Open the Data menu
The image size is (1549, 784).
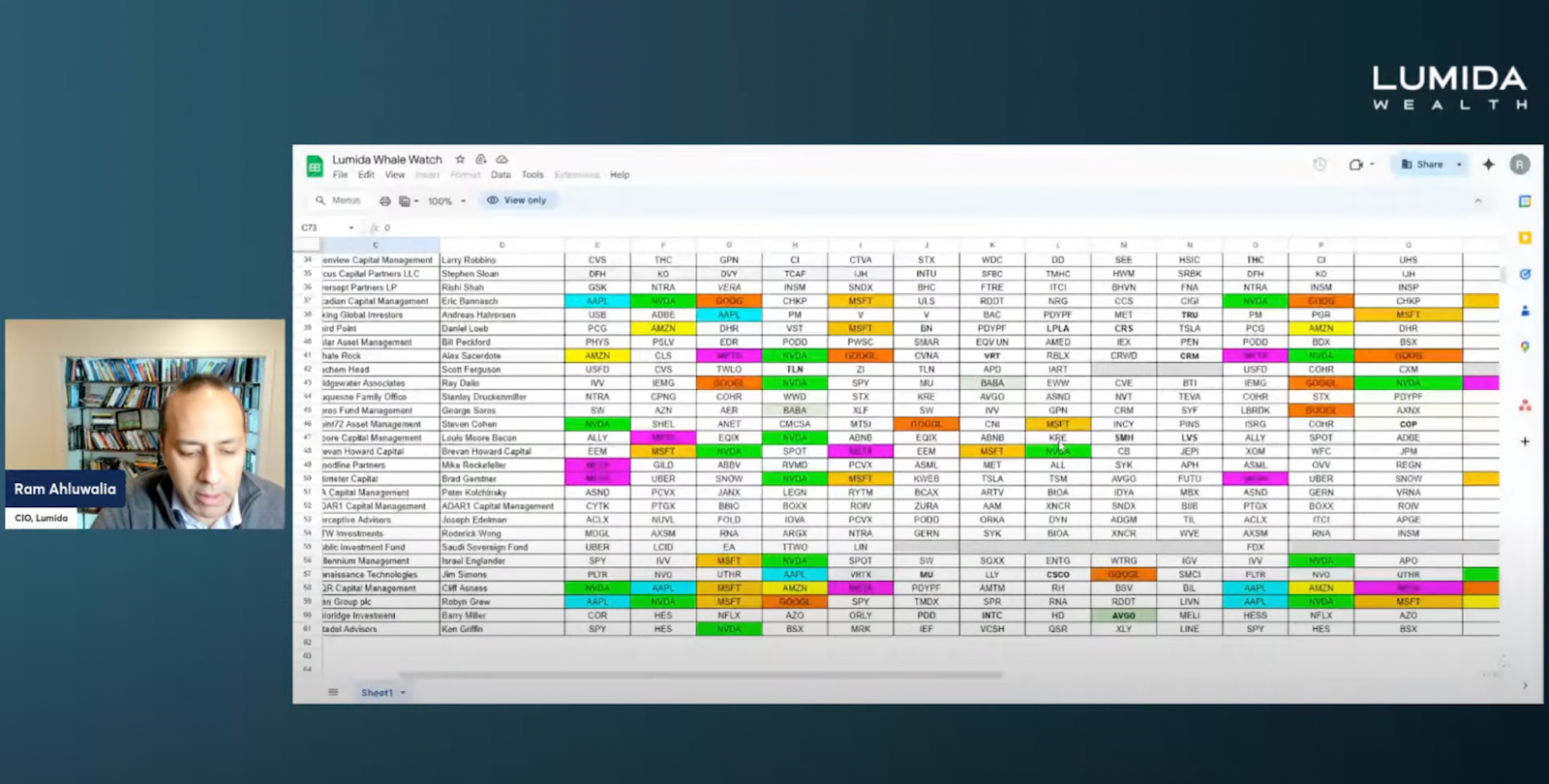[x=501, y=175]
